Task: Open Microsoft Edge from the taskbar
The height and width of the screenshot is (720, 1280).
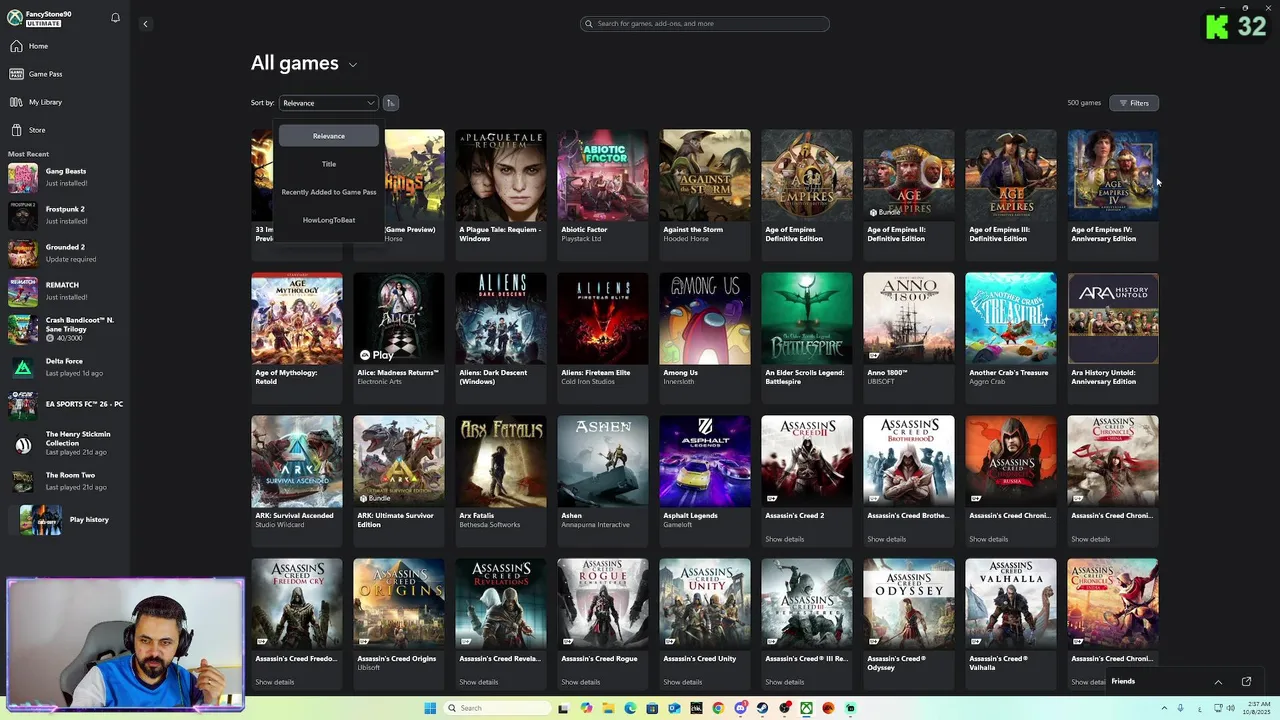Action: pyautogui.click(x=630, y=708)
